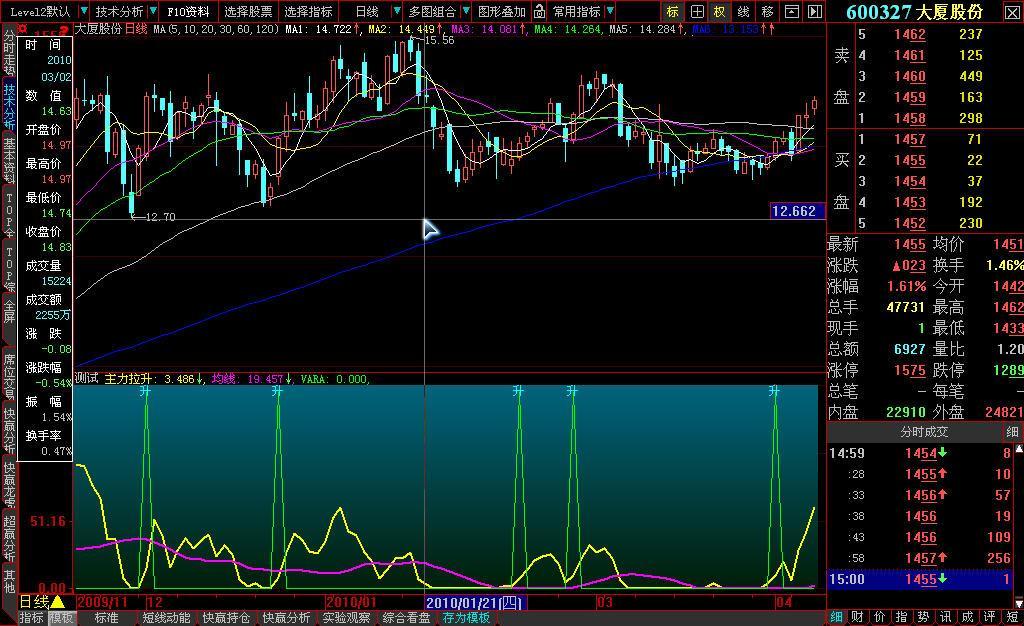This screenshot has width=1024, height=626.
Task: Click the 标 icon in top toolbar
Action: (673, 12)
